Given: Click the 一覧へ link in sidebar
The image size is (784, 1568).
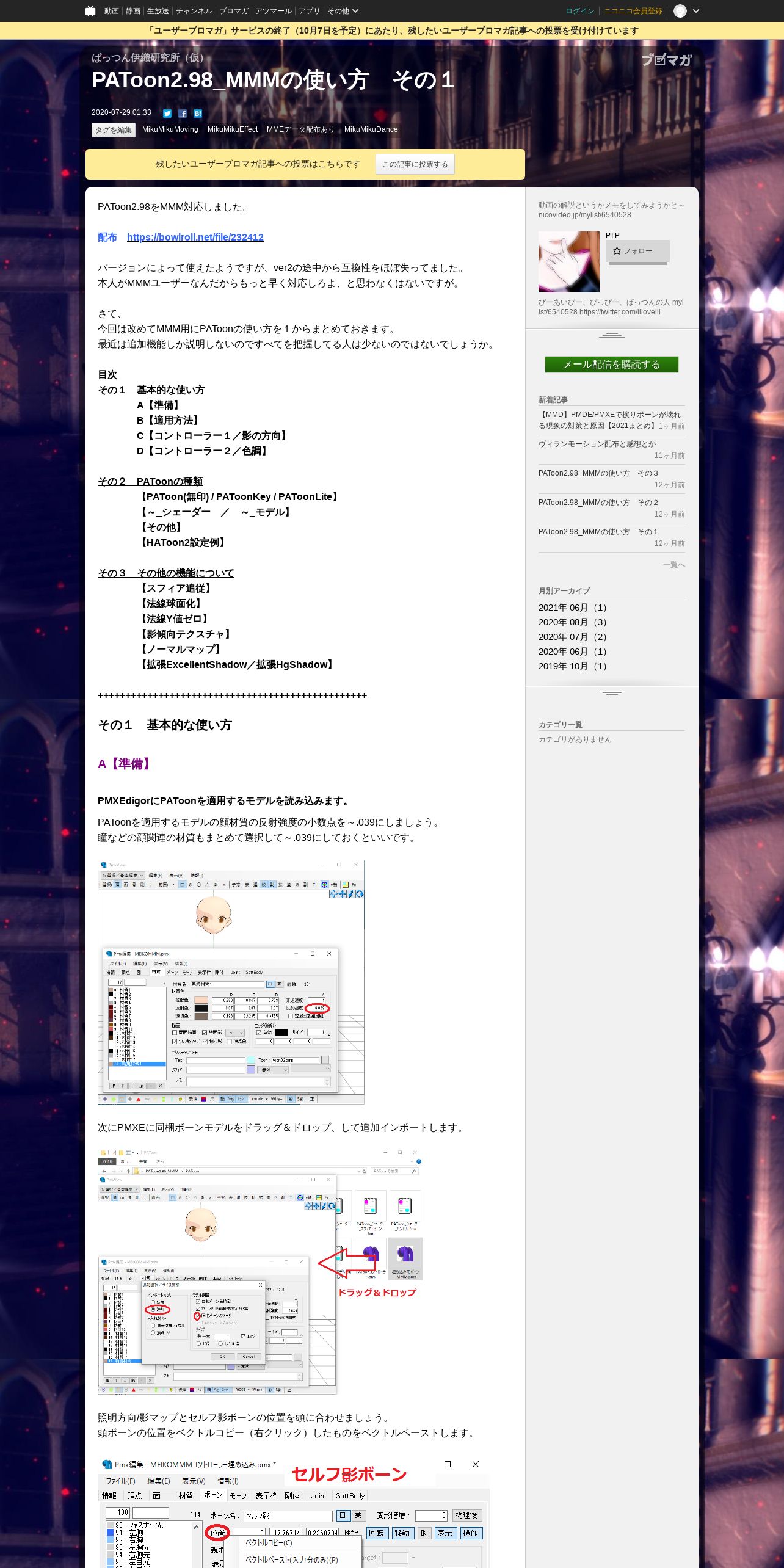Looking at the screenshot, I should coord(674,565).
